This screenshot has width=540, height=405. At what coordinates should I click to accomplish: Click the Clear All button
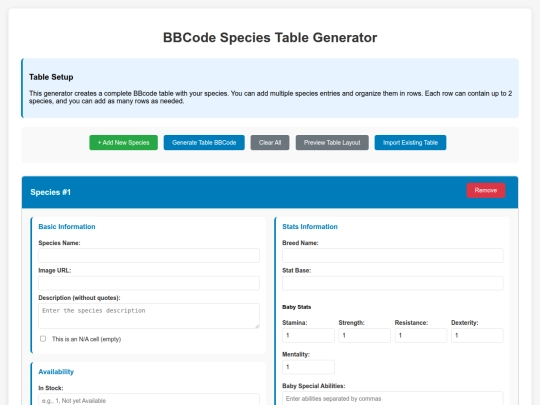(x=270, y=143)
